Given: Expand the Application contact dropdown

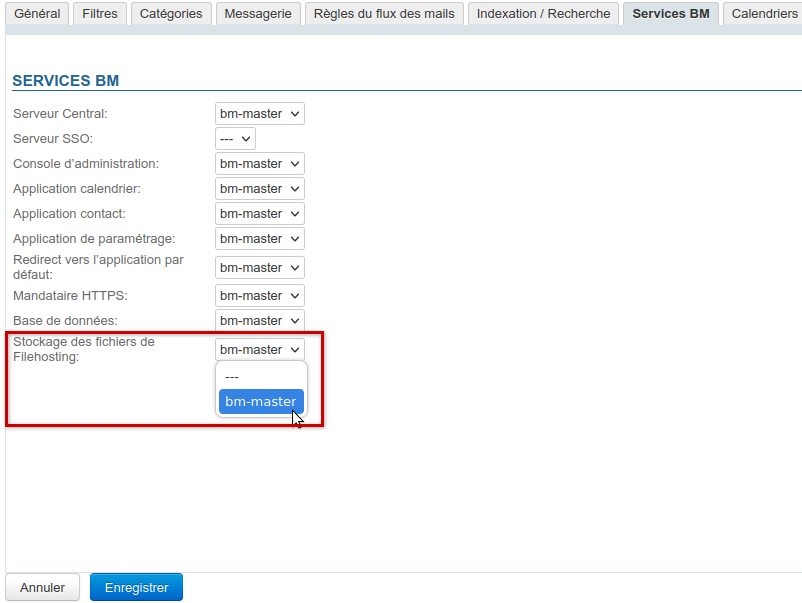Looking at the screenshot, I should pos(260,214).
